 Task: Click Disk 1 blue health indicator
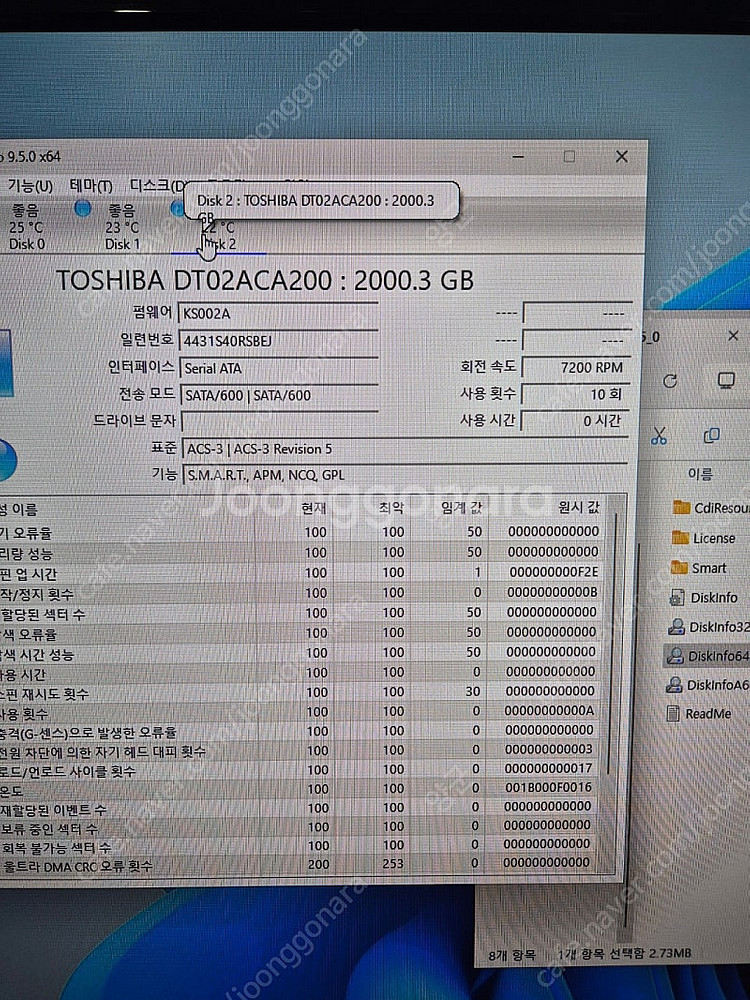(82, 208)
